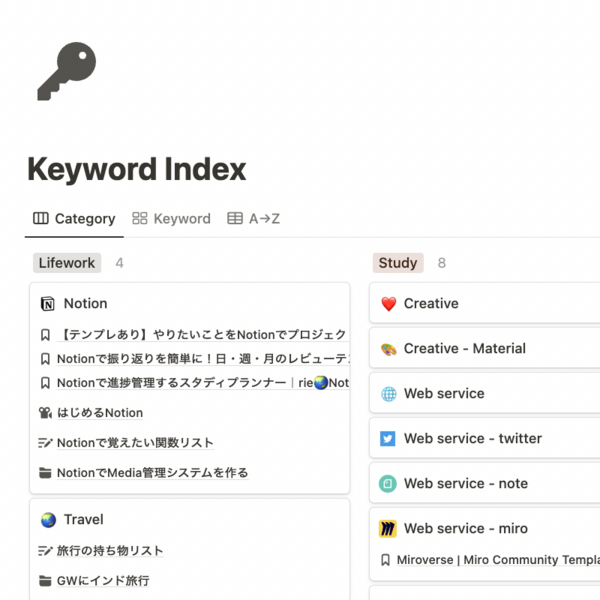
Task: Open the Miroverse Miro Community bookmark link
Action: [497, 561]
